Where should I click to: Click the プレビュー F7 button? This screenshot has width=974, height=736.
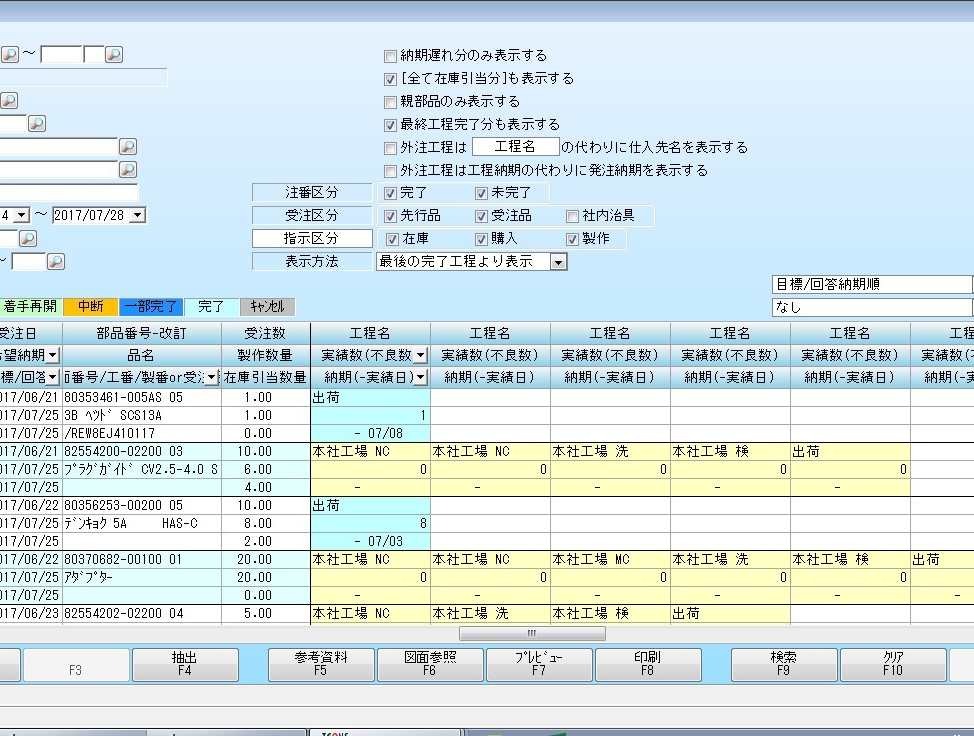click(538, 664)
